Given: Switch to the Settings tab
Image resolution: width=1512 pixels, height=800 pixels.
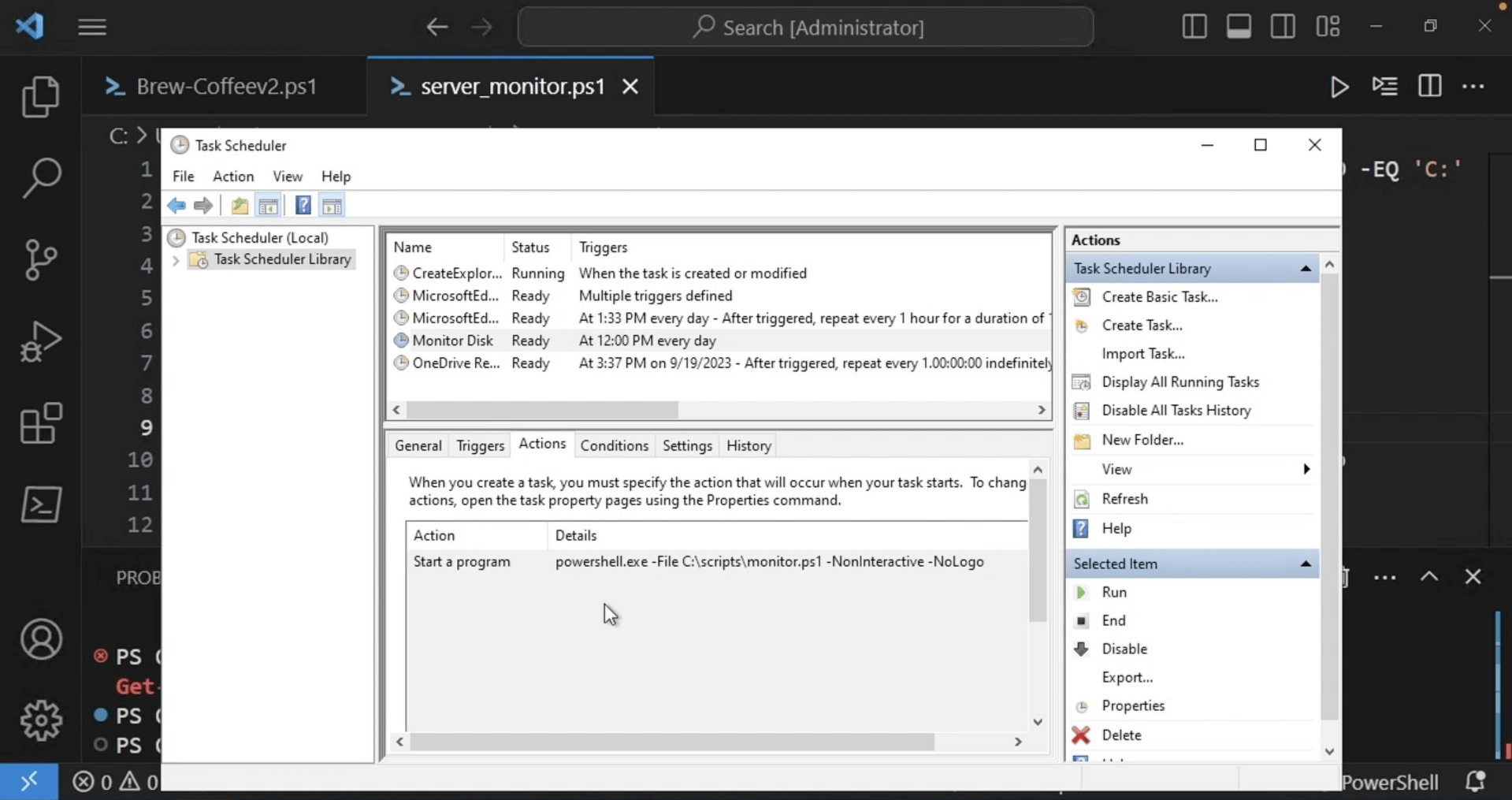Looking at the screenshot, I should (687, 446).
